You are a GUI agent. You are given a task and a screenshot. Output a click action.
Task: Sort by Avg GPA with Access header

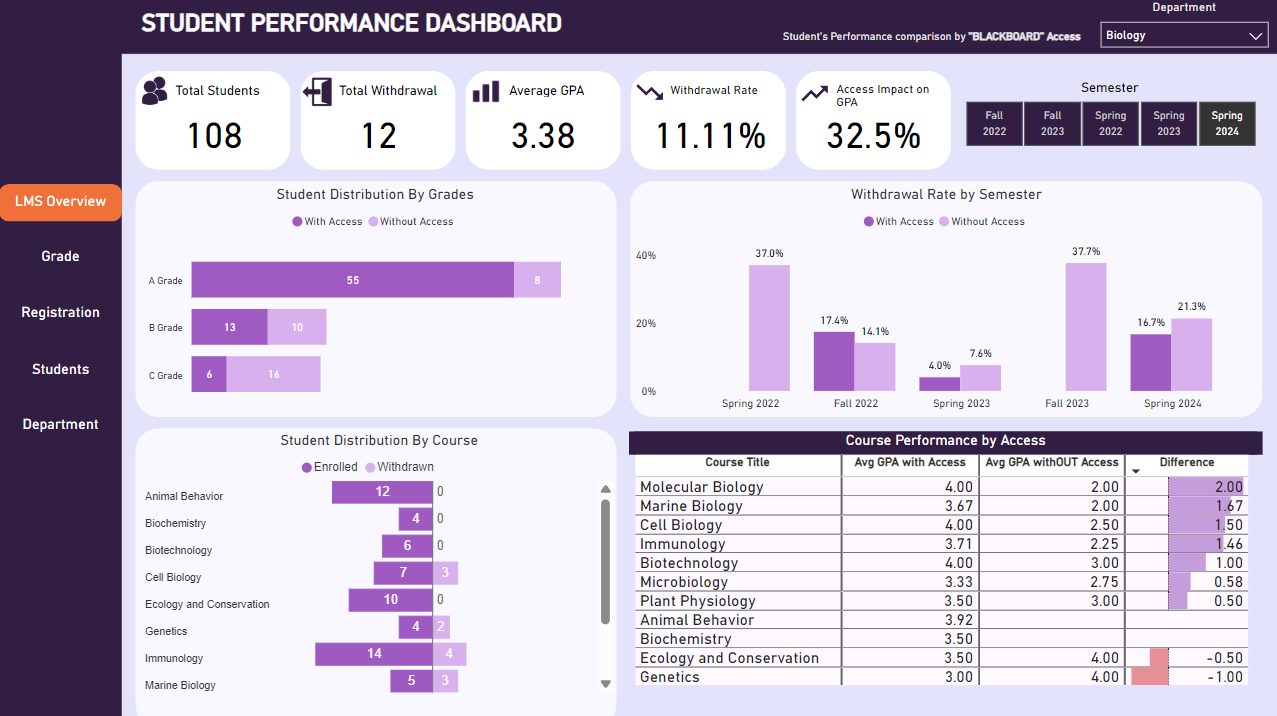point(910,463)
